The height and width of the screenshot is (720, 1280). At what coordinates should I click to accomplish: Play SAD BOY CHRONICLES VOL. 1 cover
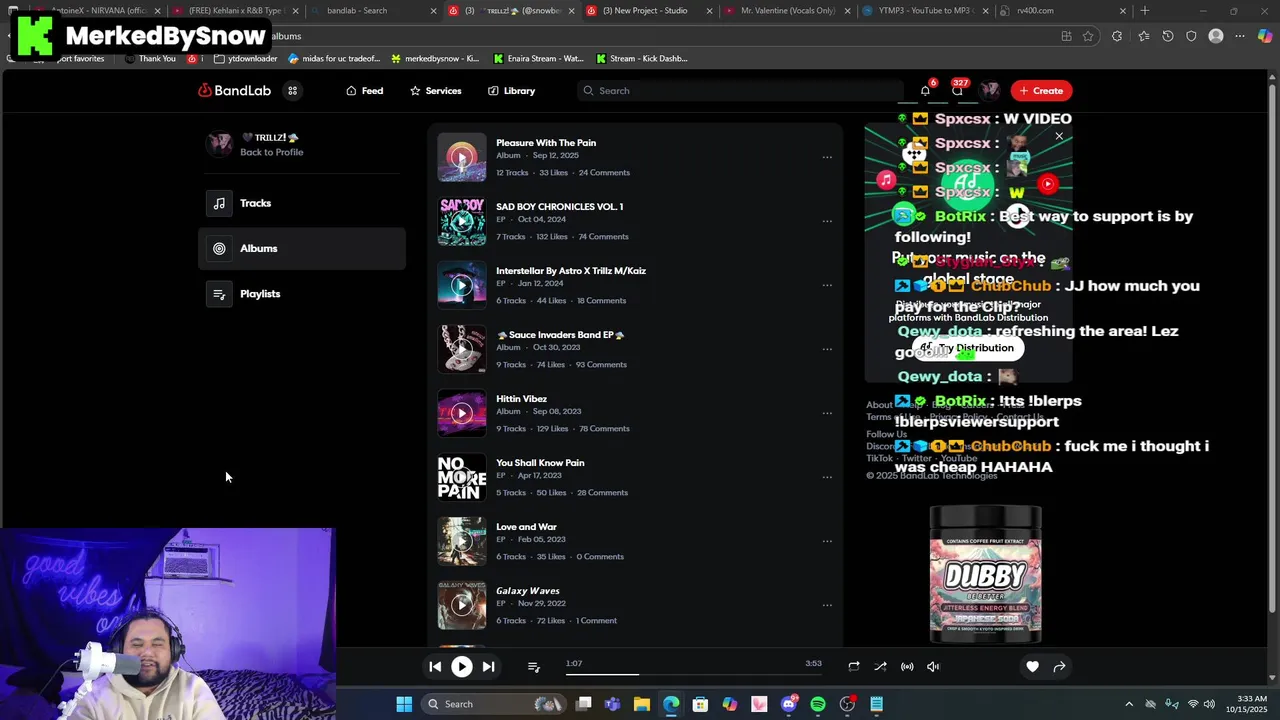point(461,221)
